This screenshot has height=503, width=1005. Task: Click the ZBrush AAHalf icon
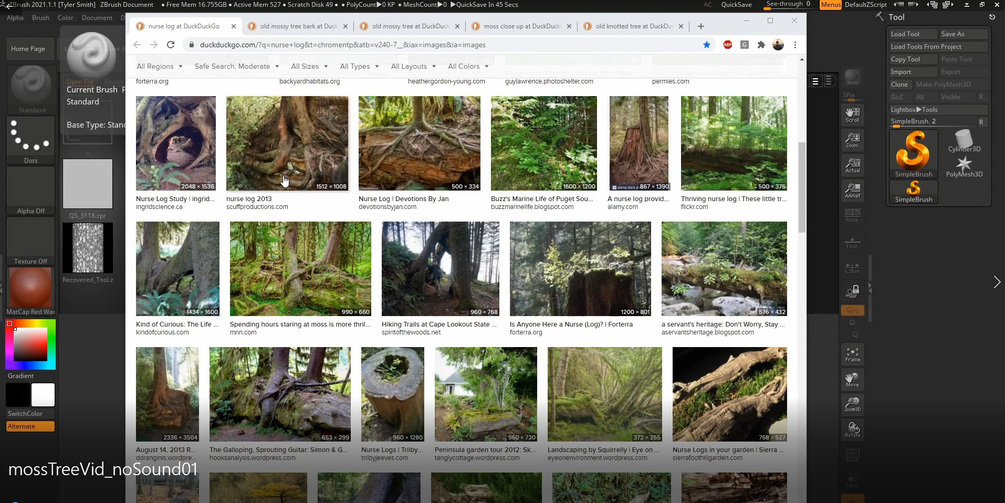(x=852, y=192)
